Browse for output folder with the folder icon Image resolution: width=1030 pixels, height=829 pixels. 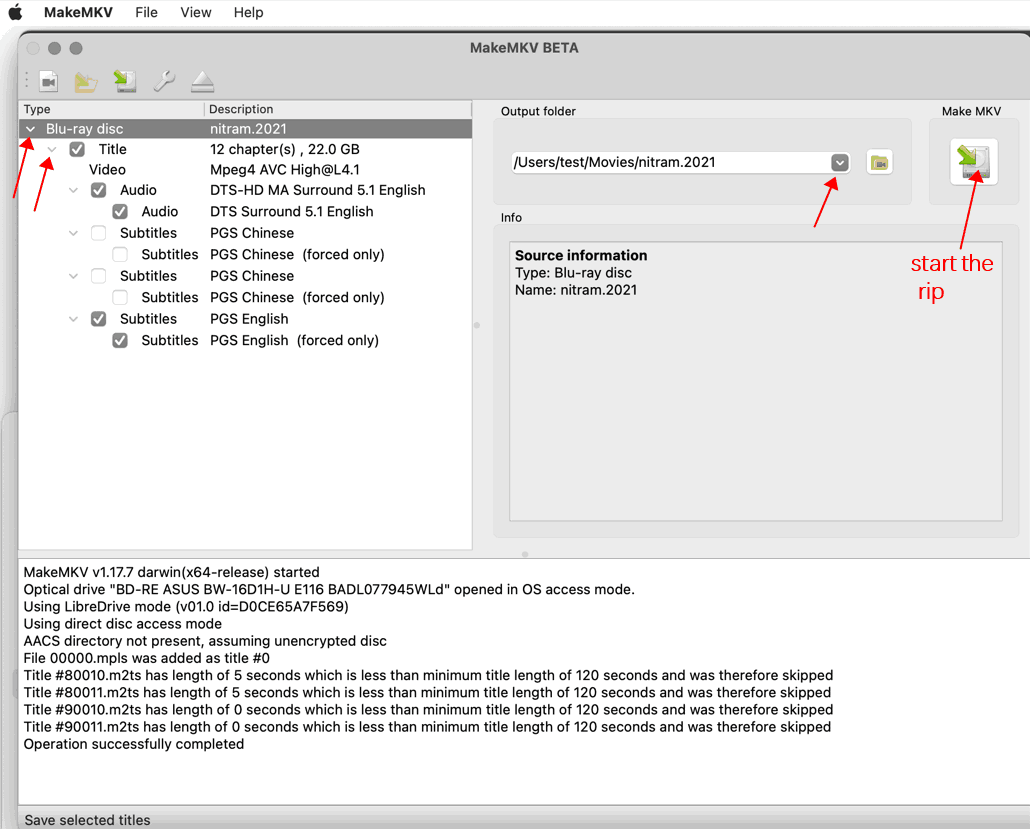pyautogui.click(x=879, y=163)
